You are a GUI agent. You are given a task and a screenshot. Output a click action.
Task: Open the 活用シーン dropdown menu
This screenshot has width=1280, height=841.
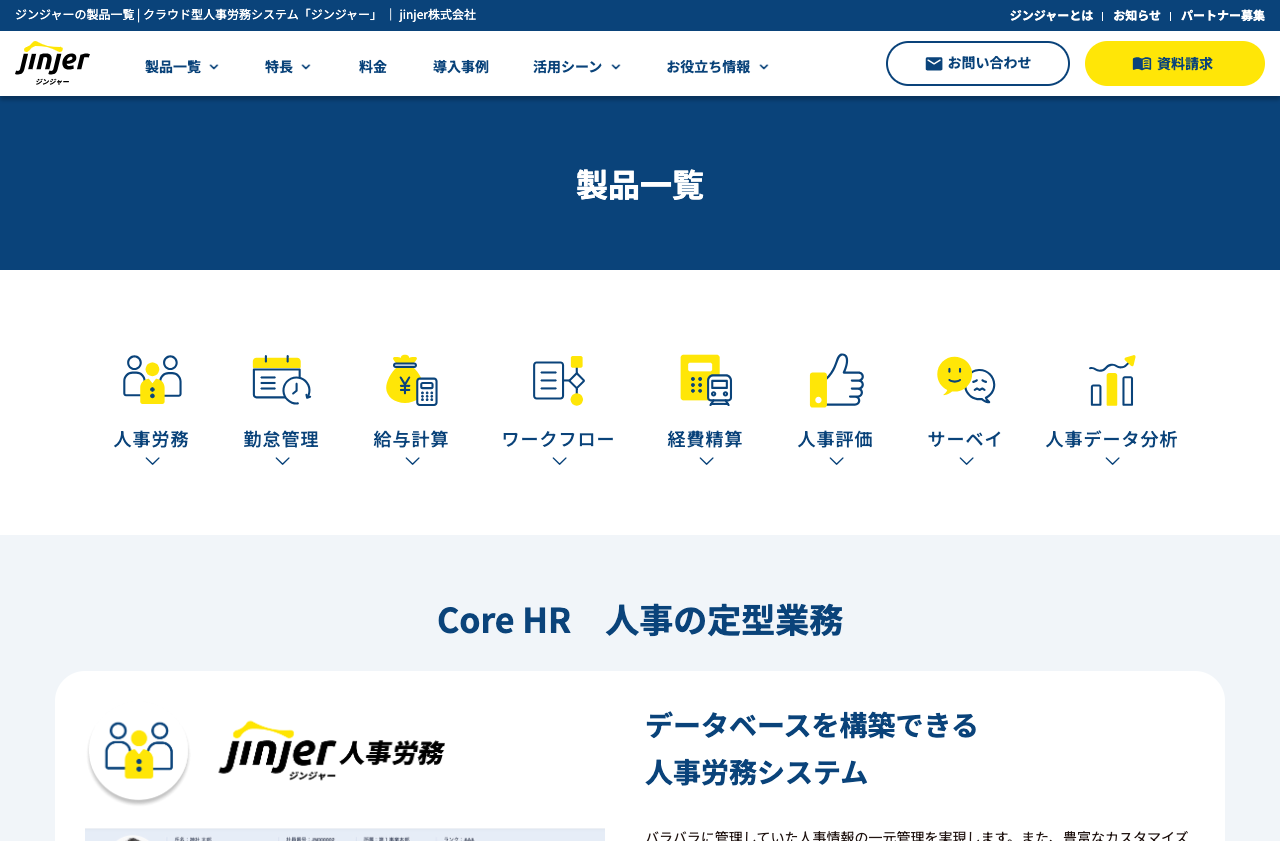click(576, 65)
